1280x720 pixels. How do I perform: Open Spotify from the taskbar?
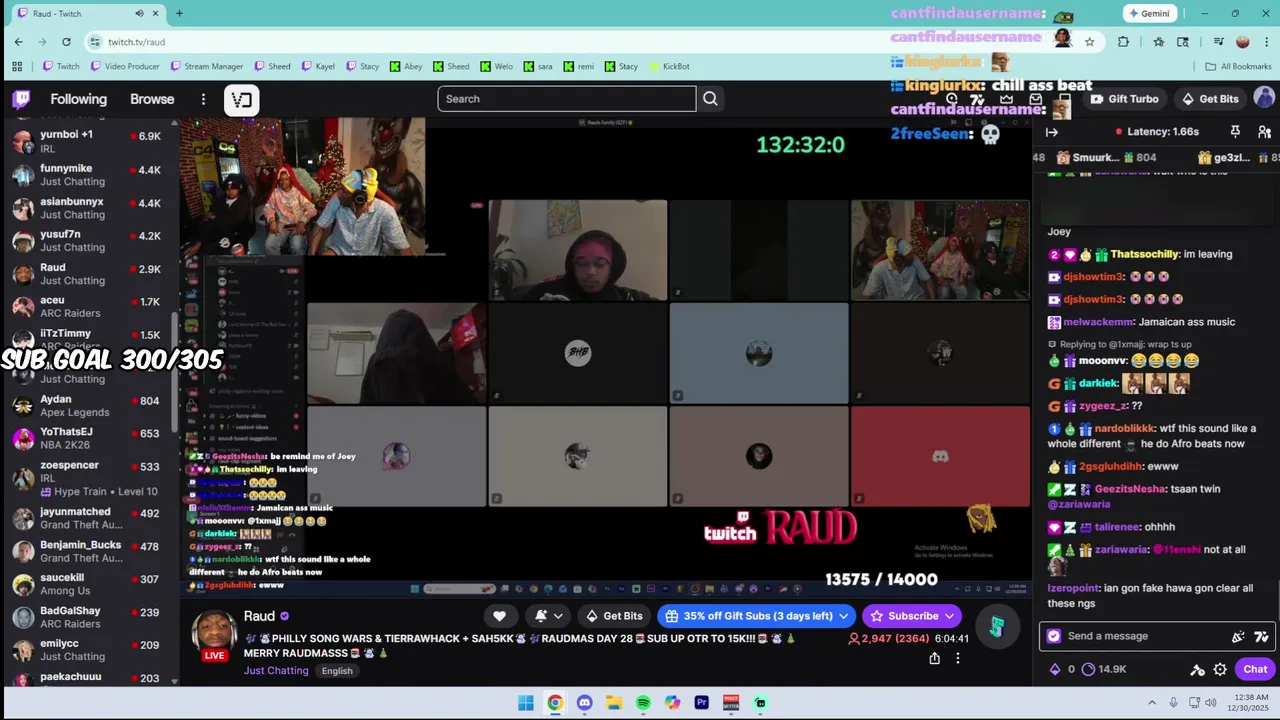click(643, 703)
